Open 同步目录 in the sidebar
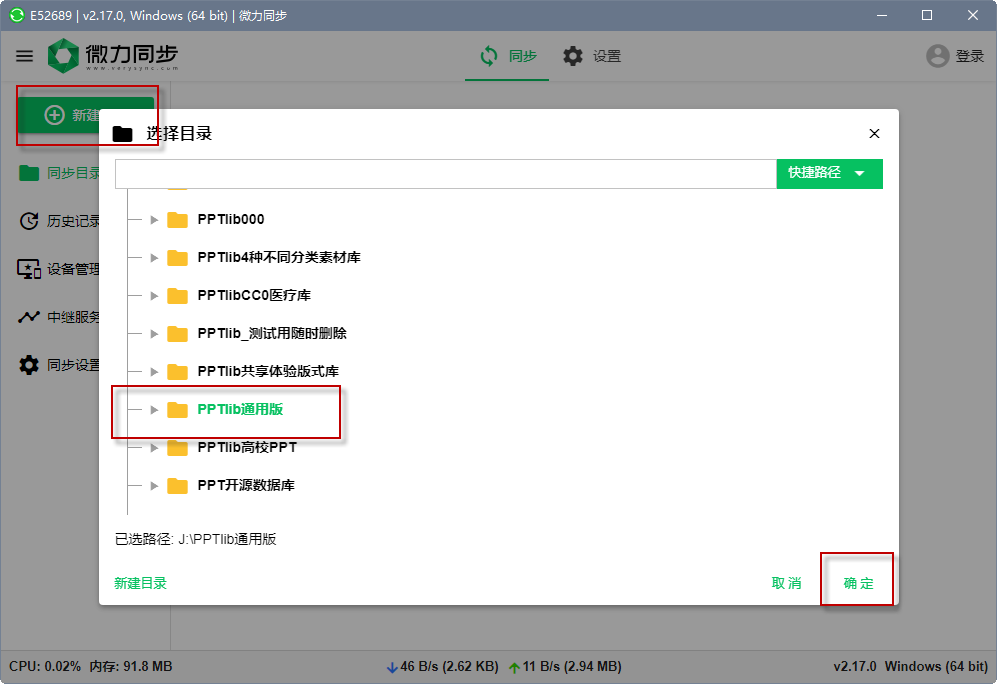The width and height of the screenshot is (997, 684). [x=60, y=173]
